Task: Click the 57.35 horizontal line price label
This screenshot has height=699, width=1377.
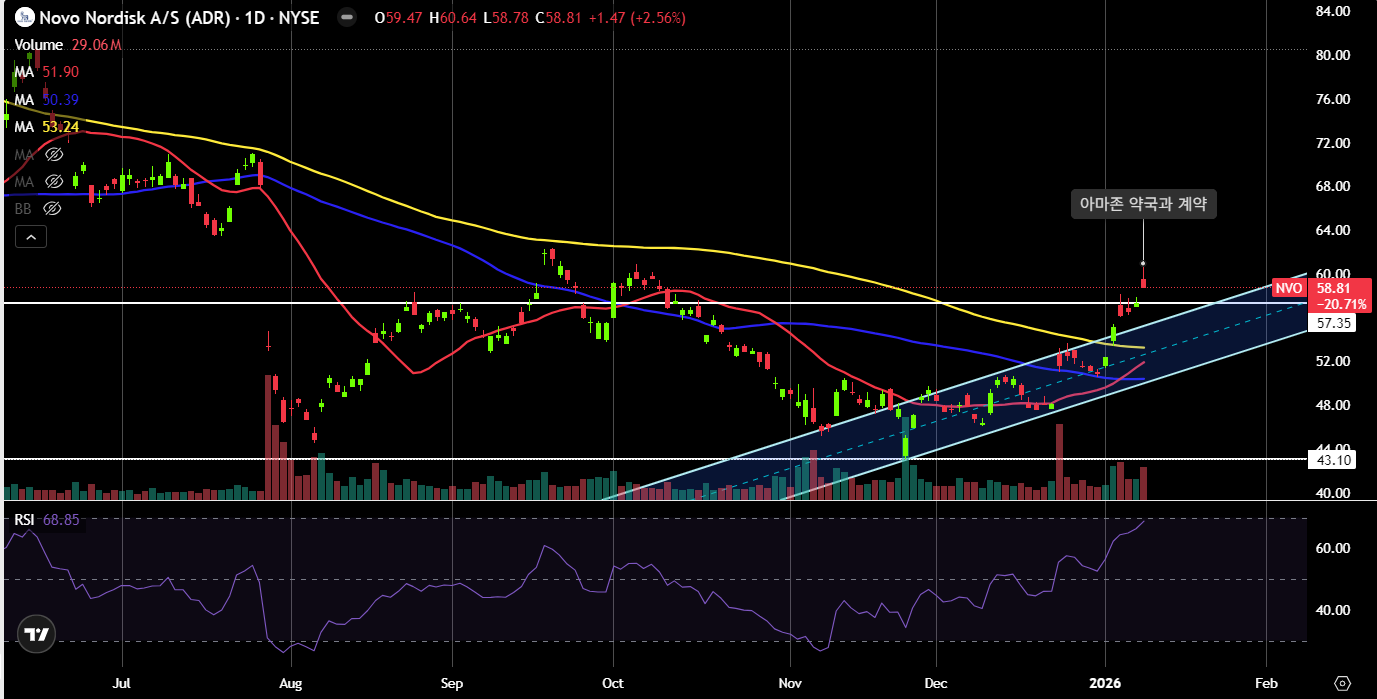Action: [1334, 323]
